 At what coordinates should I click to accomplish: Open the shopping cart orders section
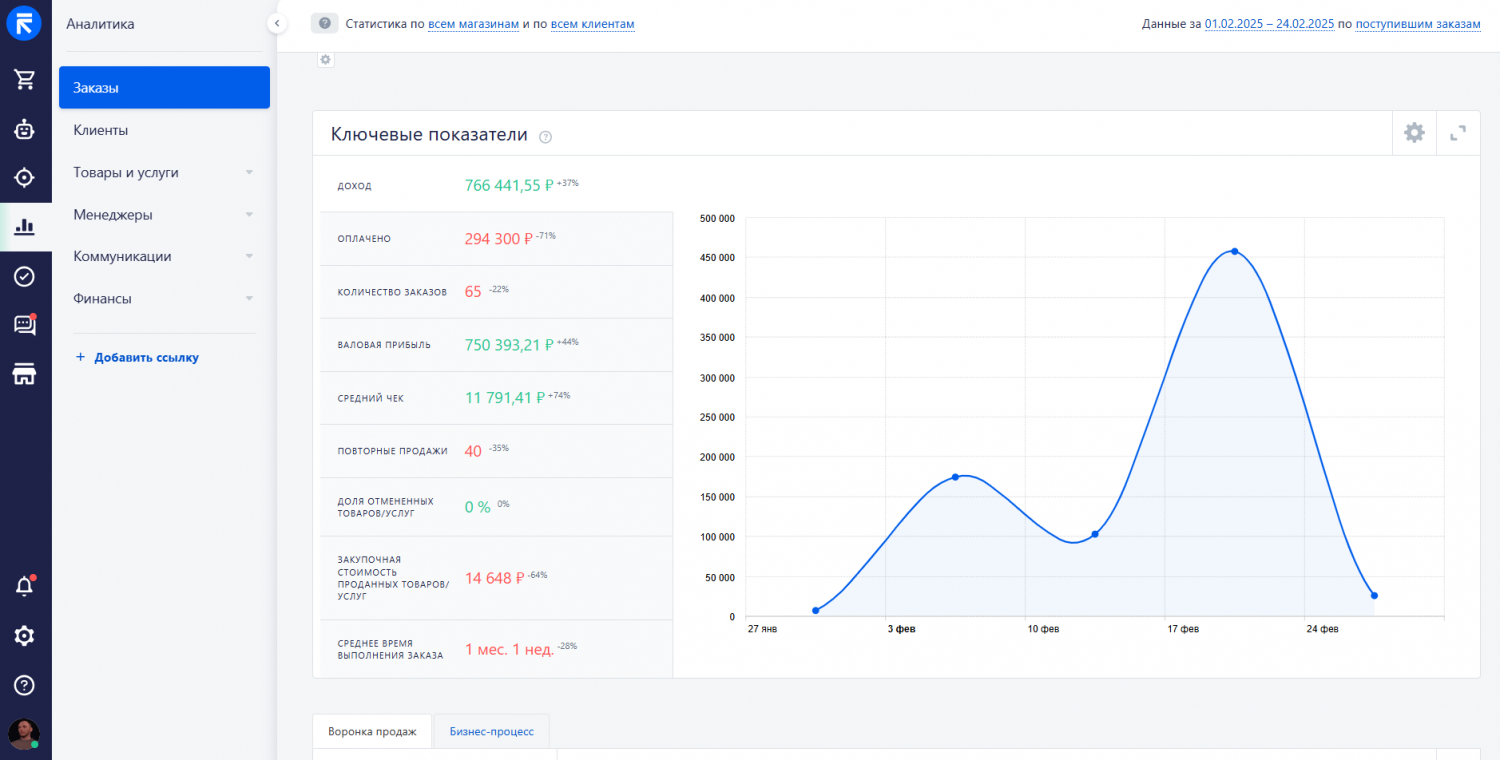(x=25, y=80)
